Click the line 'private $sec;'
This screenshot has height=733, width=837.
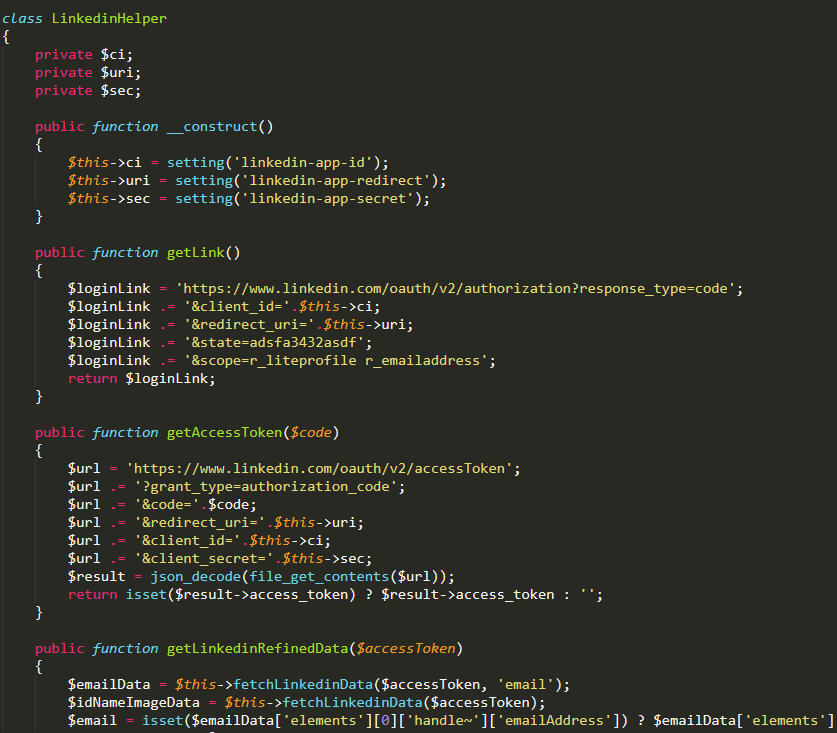(x=88, y=91)
